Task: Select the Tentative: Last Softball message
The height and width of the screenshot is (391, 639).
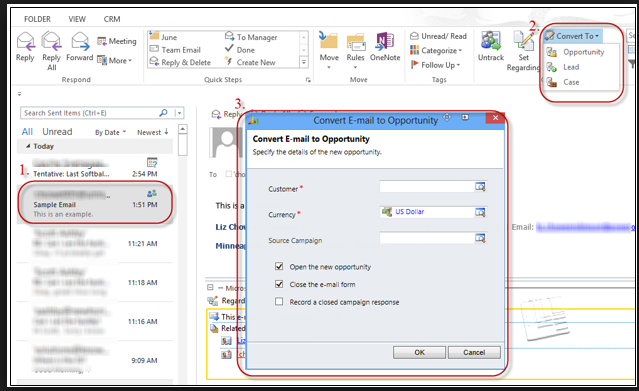Action: (x=95, y=168)
